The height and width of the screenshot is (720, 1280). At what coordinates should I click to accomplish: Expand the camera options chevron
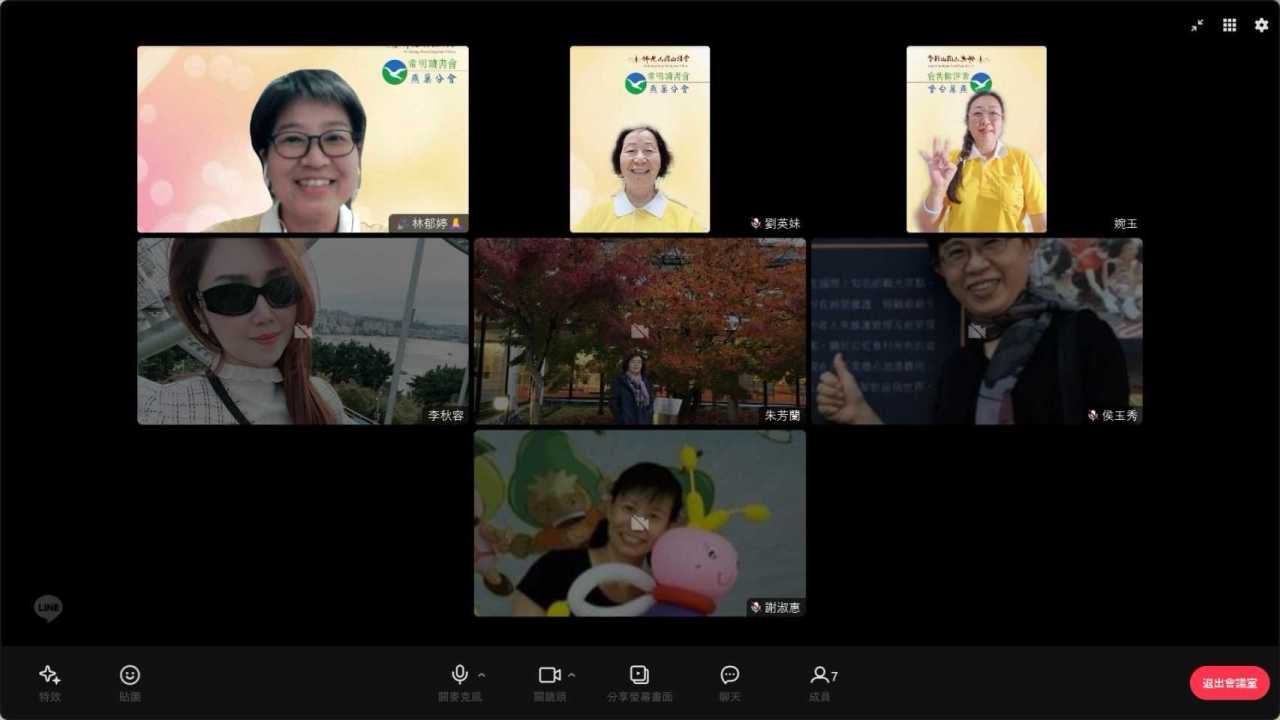point(572,674)
